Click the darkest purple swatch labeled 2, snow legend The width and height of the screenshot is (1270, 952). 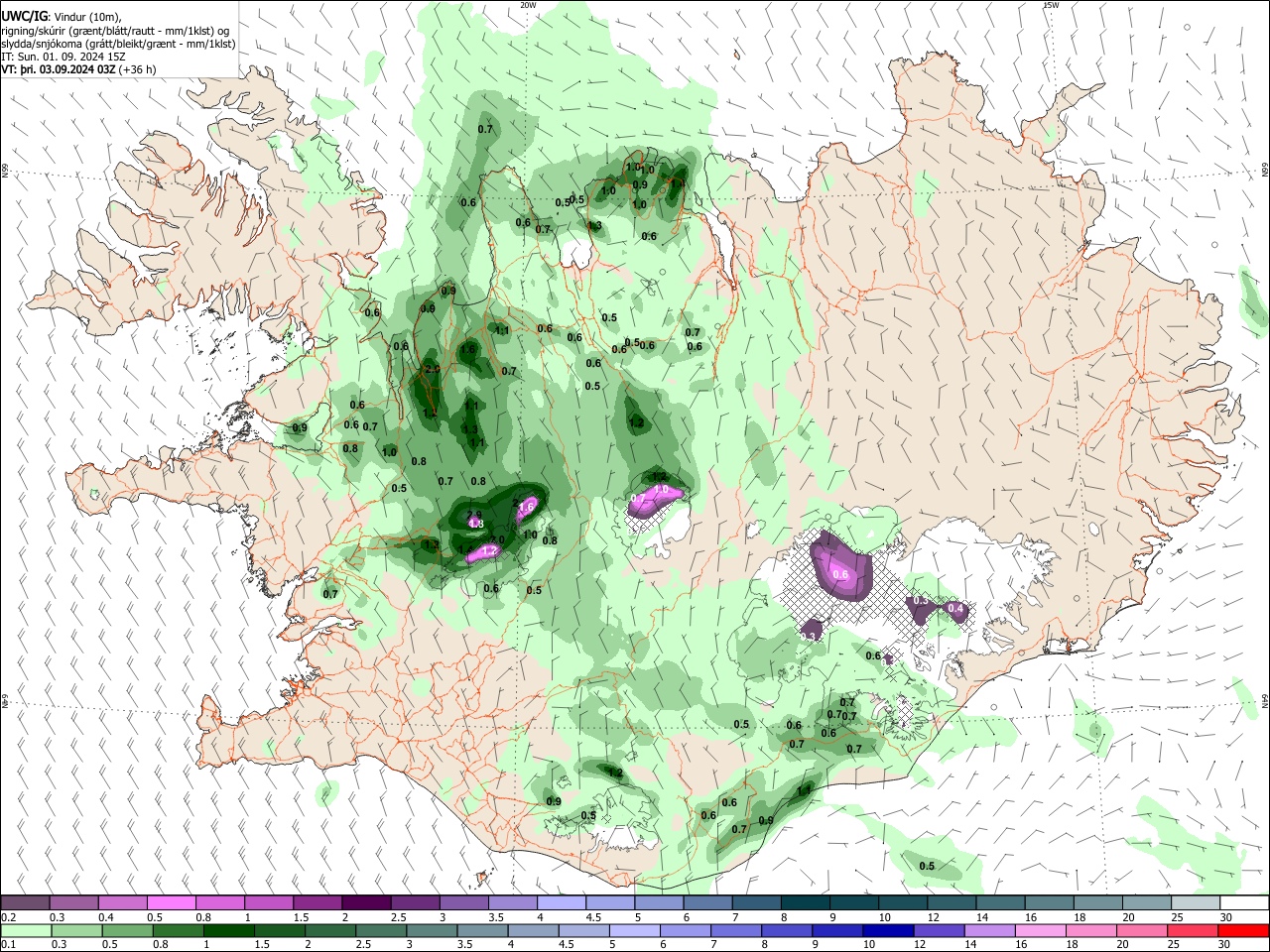(365, 903)
